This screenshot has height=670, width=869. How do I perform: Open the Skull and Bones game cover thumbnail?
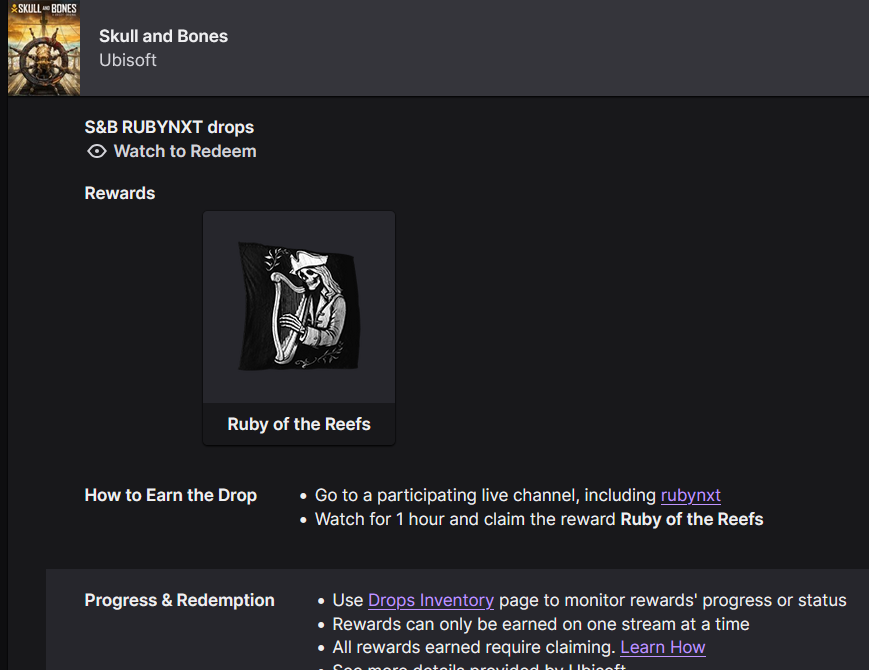tap(44, 48)
